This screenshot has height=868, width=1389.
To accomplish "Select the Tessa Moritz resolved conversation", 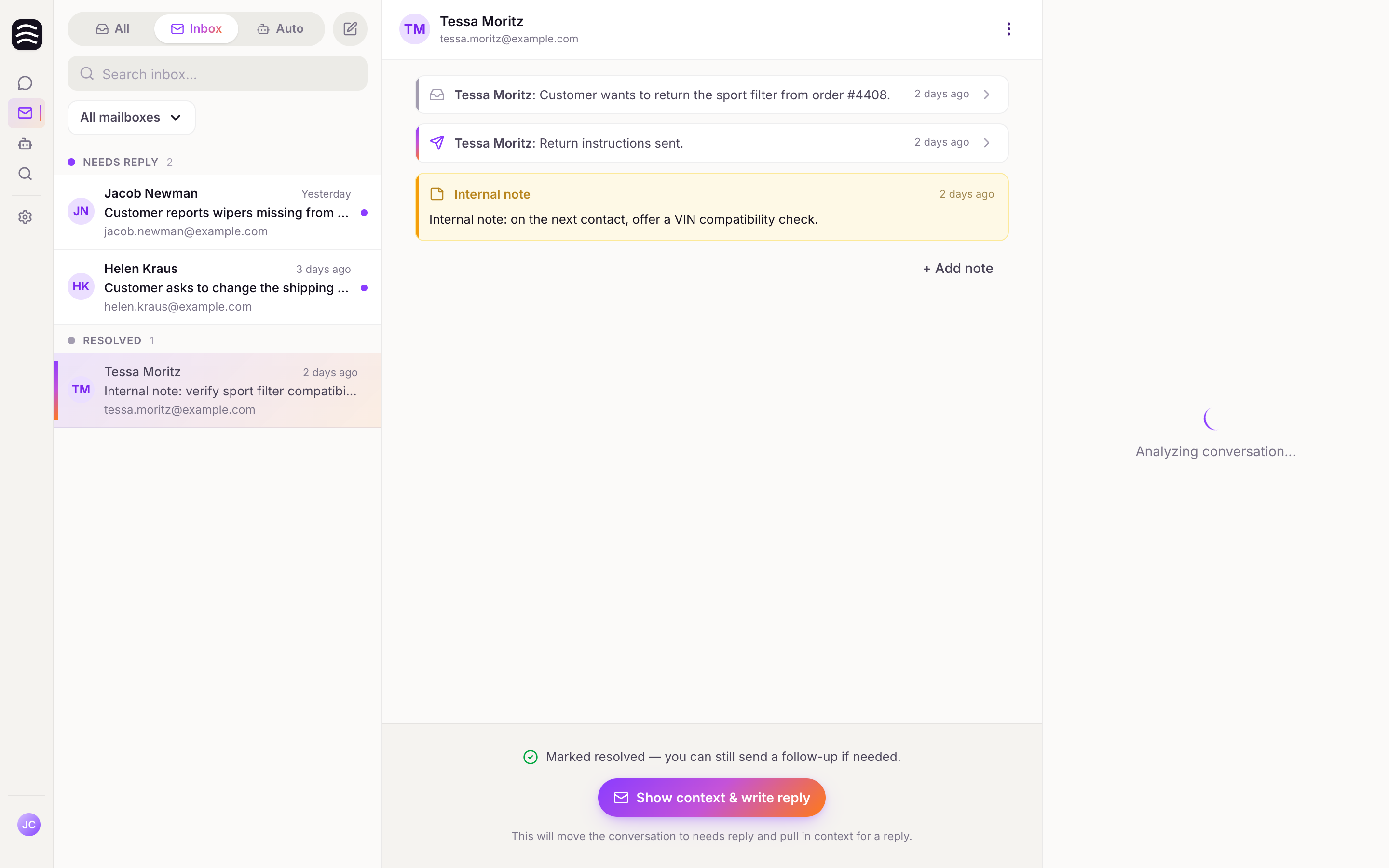I will pyautogui.click(x=218, y=391).
